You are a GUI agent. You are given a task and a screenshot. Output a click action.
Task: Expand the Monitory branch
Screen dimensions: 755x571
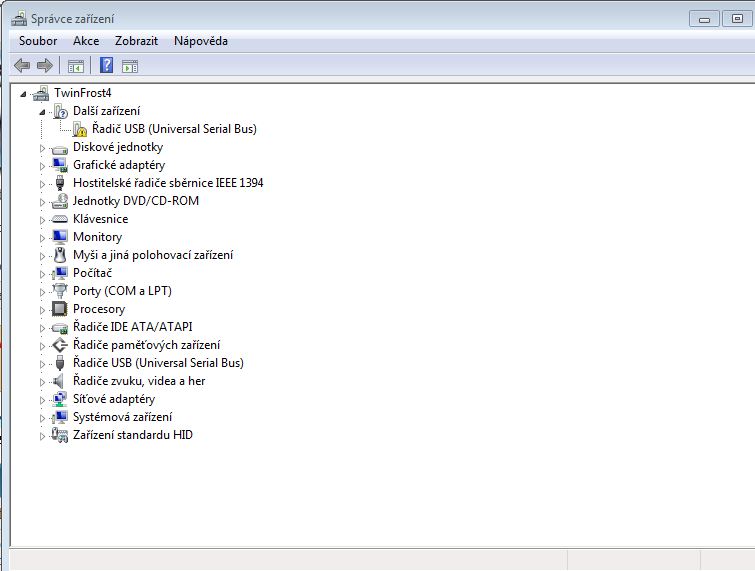click(42, 238)
